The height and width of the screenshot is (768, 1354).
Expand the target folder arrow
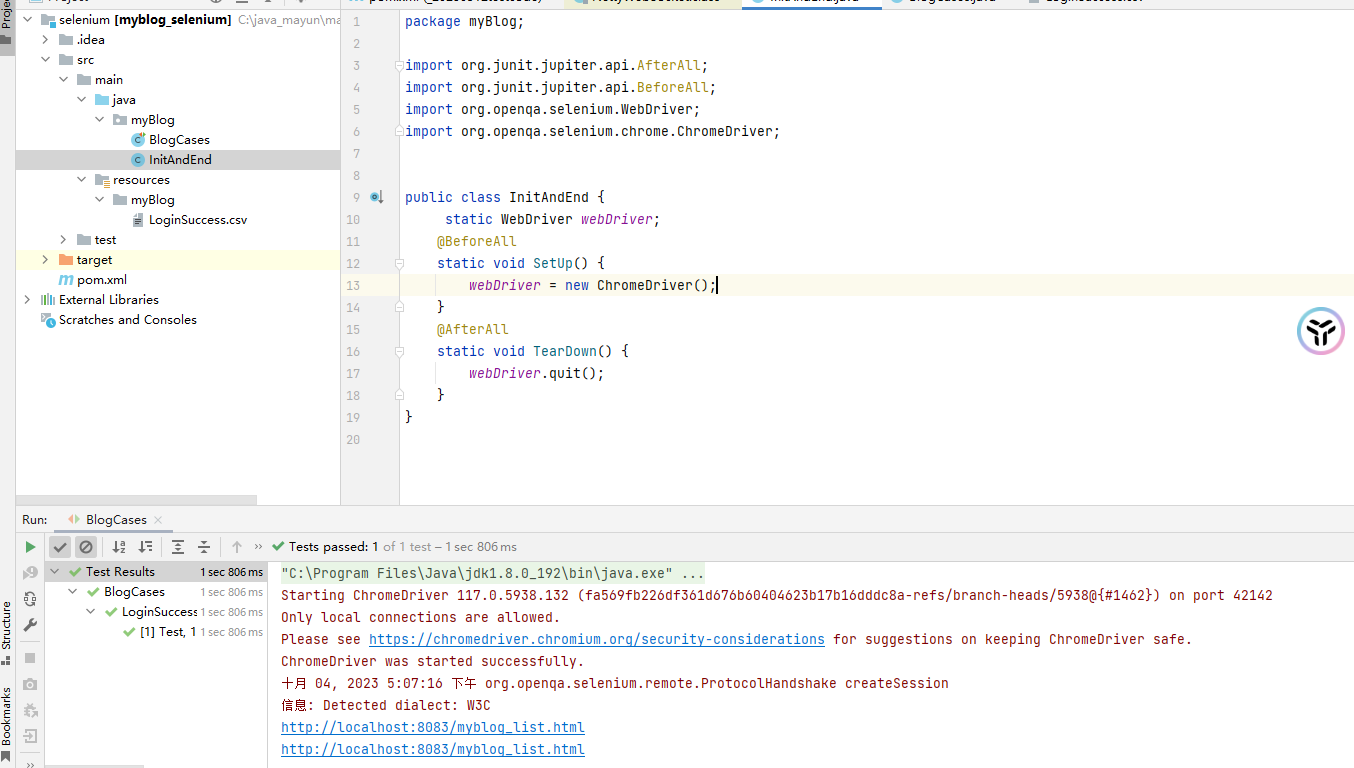click(45, 260)
